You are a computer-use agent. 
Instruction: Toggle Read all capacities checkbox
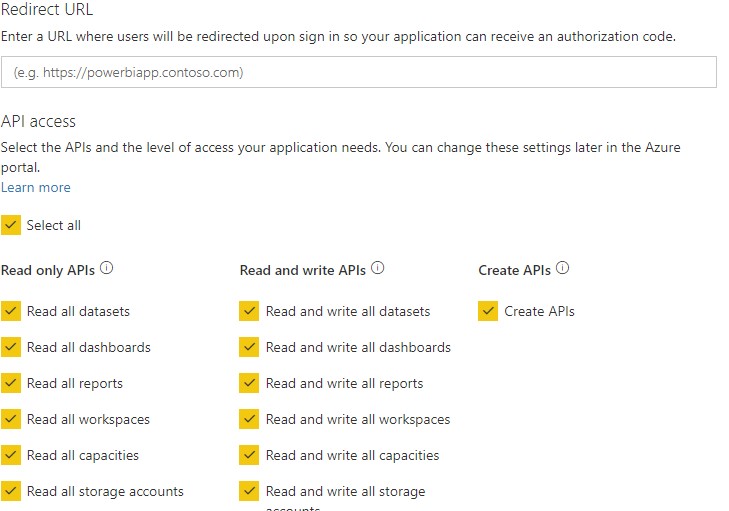pos(11,455)
